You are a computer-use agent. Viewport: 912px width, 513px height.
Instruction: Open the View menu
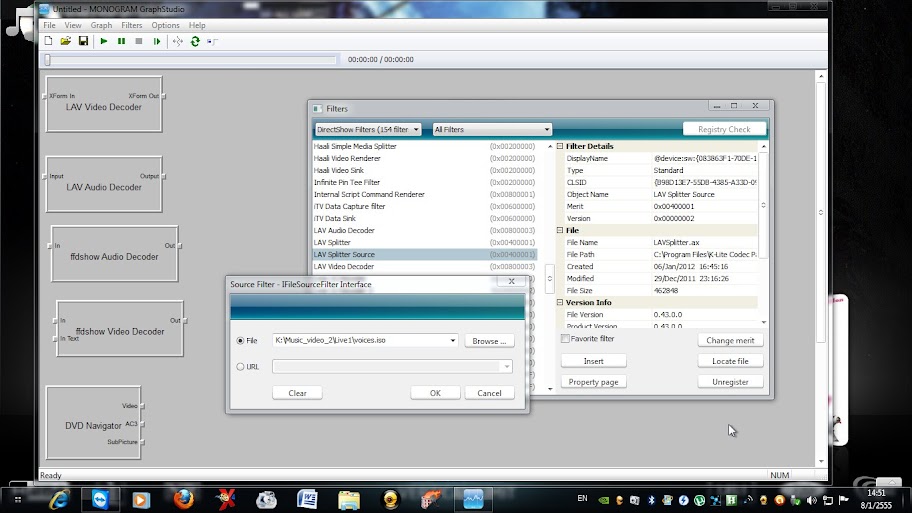point(73,25)
